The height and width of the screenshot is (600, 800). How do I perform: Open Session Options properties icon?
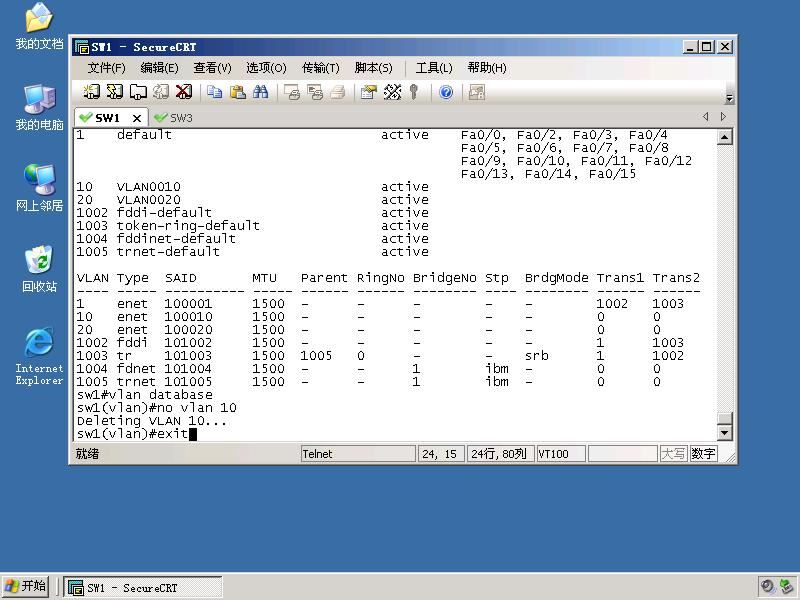(368, 92)
